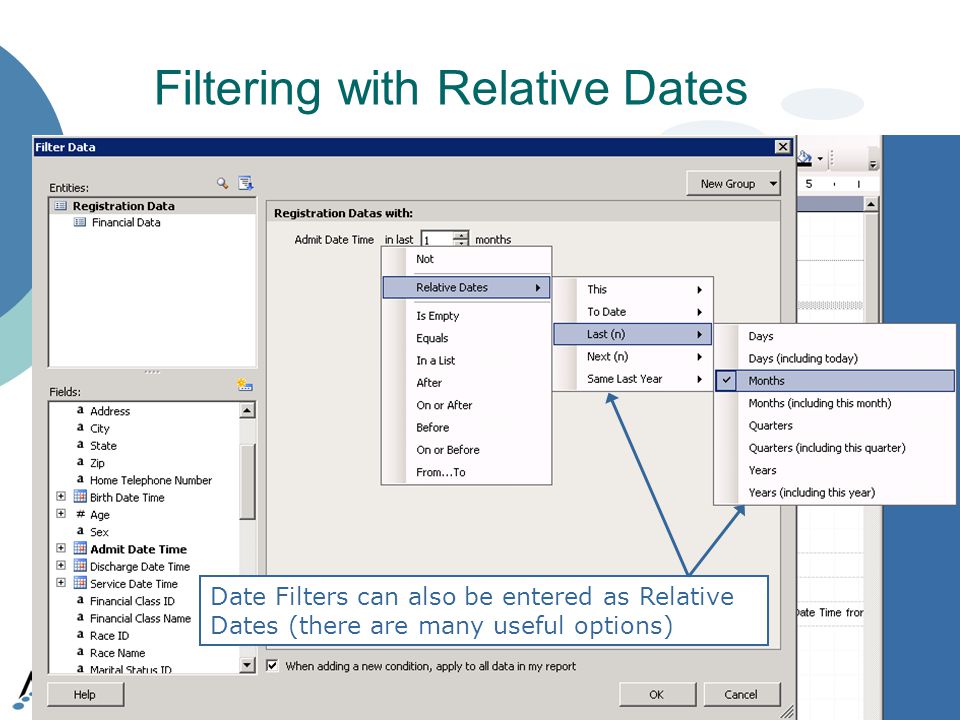This screenshot has width=960, height=720.
Task: Choose Months (including this month)
Action: pyautogui.click(x=835, y=403)
